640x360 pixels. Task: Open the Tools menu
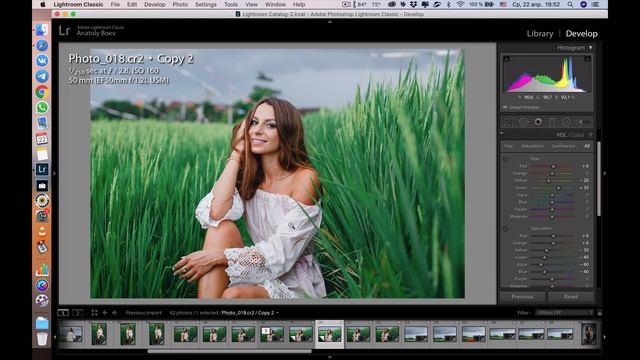(x=231, y=4)
